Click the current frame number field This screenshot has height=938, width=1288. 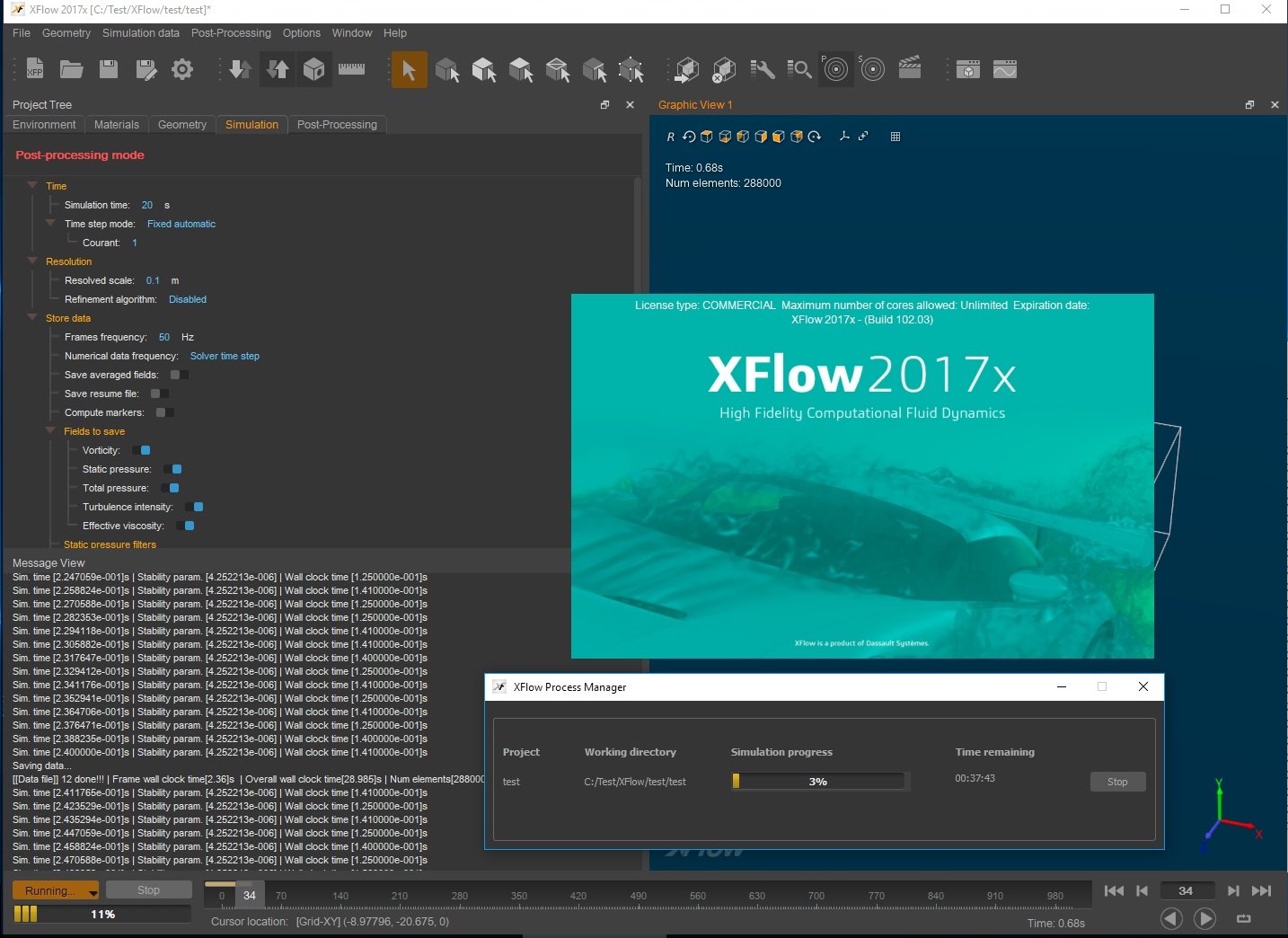point(1186,890)
